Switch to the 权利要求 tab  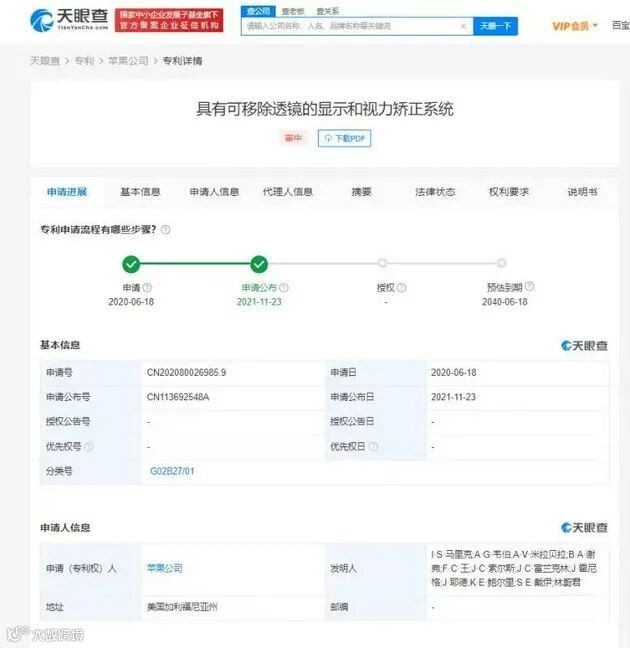pyautogui.click(x=509, y=192)
